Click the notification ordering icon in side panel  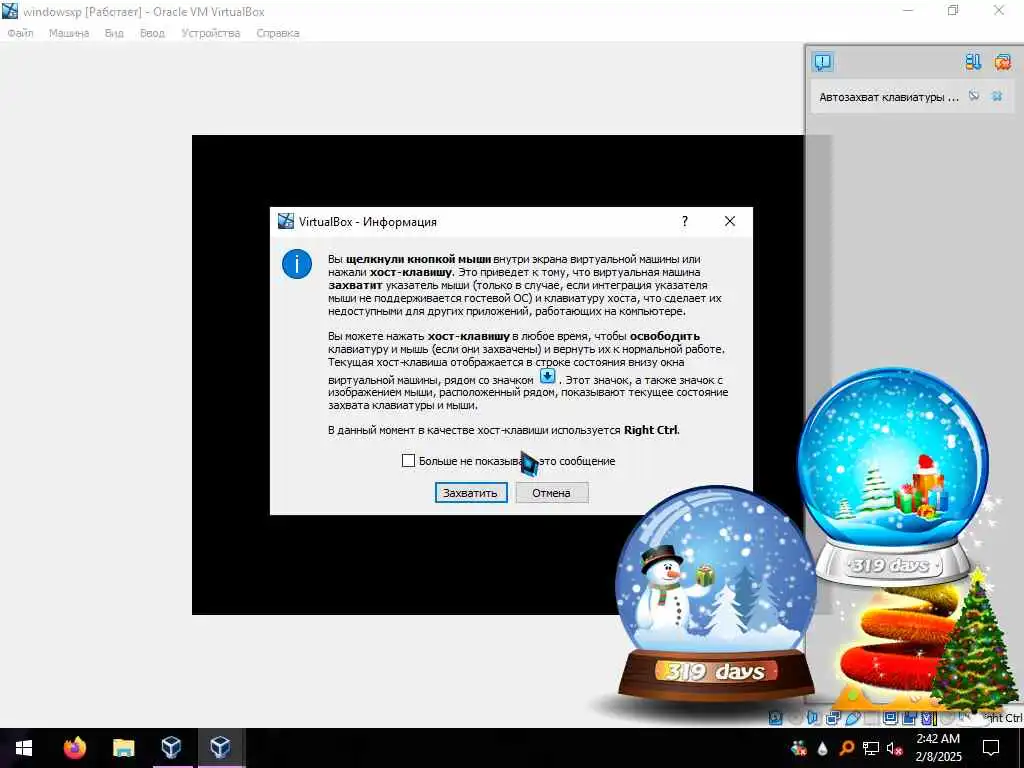[972, 62]
